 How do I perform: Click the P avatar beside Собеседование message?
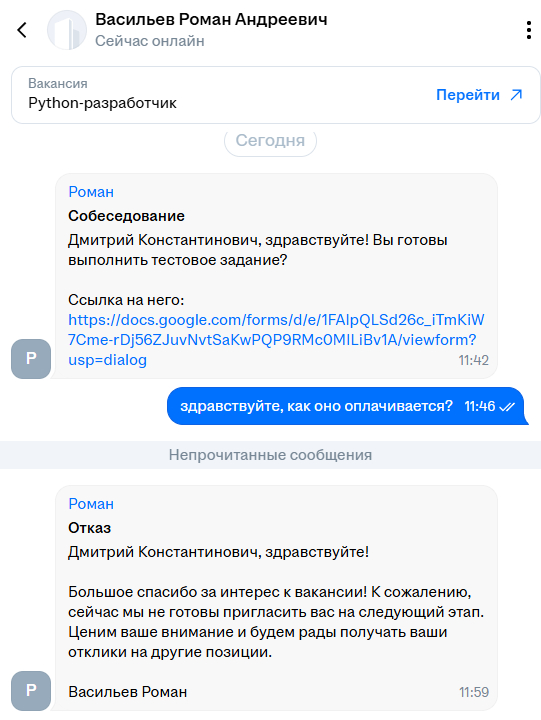[31, 359]
